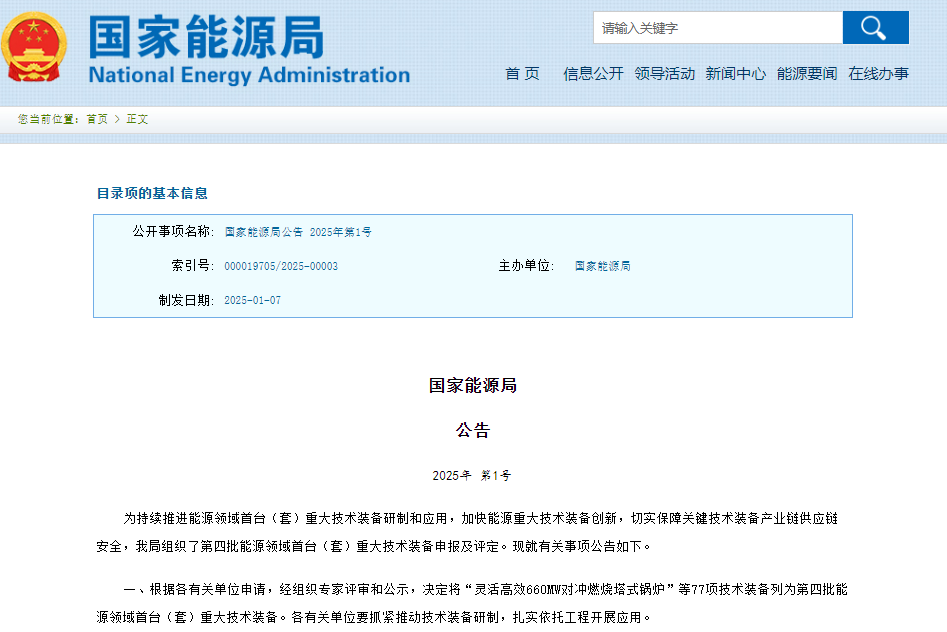
Task: Click 首页 in the breadcrumb trail
Action: click(x=94, y=118)
